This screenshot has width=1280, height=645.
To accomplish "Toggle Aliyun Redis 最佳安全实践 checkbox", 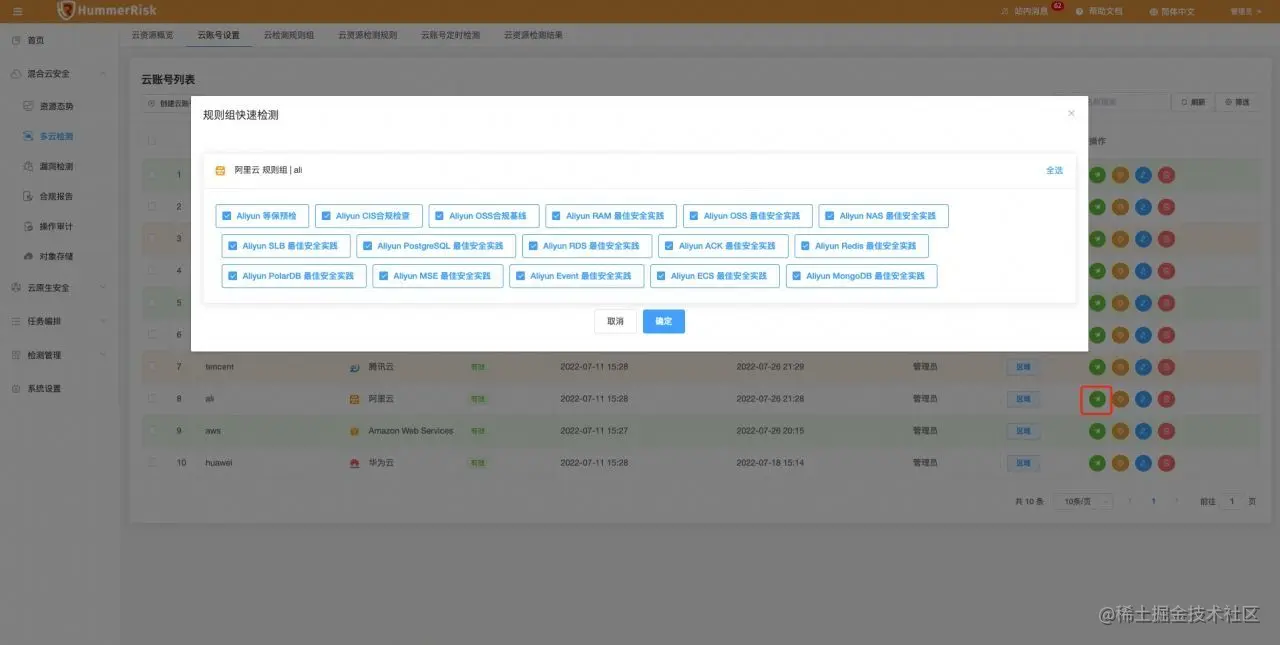I will tap(806, 246).
